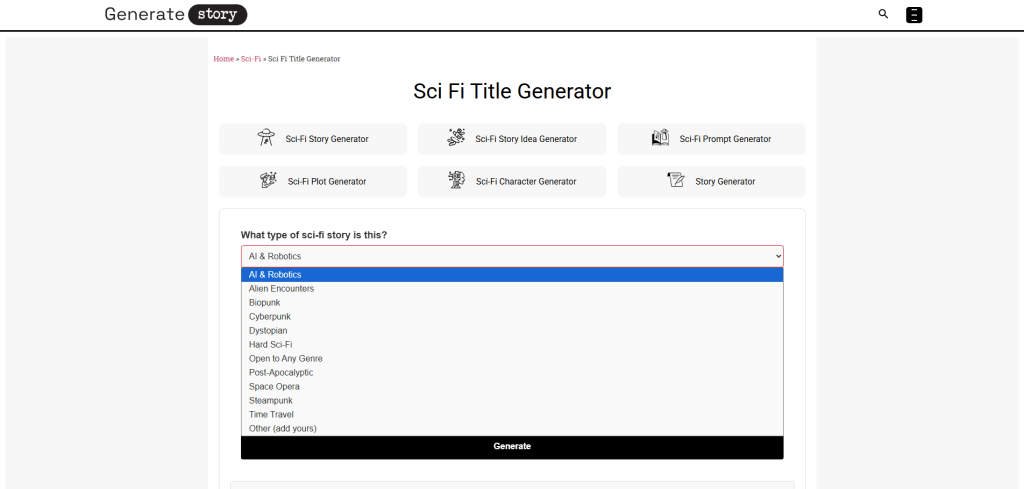Screen dimensions: 1024x489
Task: Open the Sci-Fi breadcrumb link
Action: [250, 59]
